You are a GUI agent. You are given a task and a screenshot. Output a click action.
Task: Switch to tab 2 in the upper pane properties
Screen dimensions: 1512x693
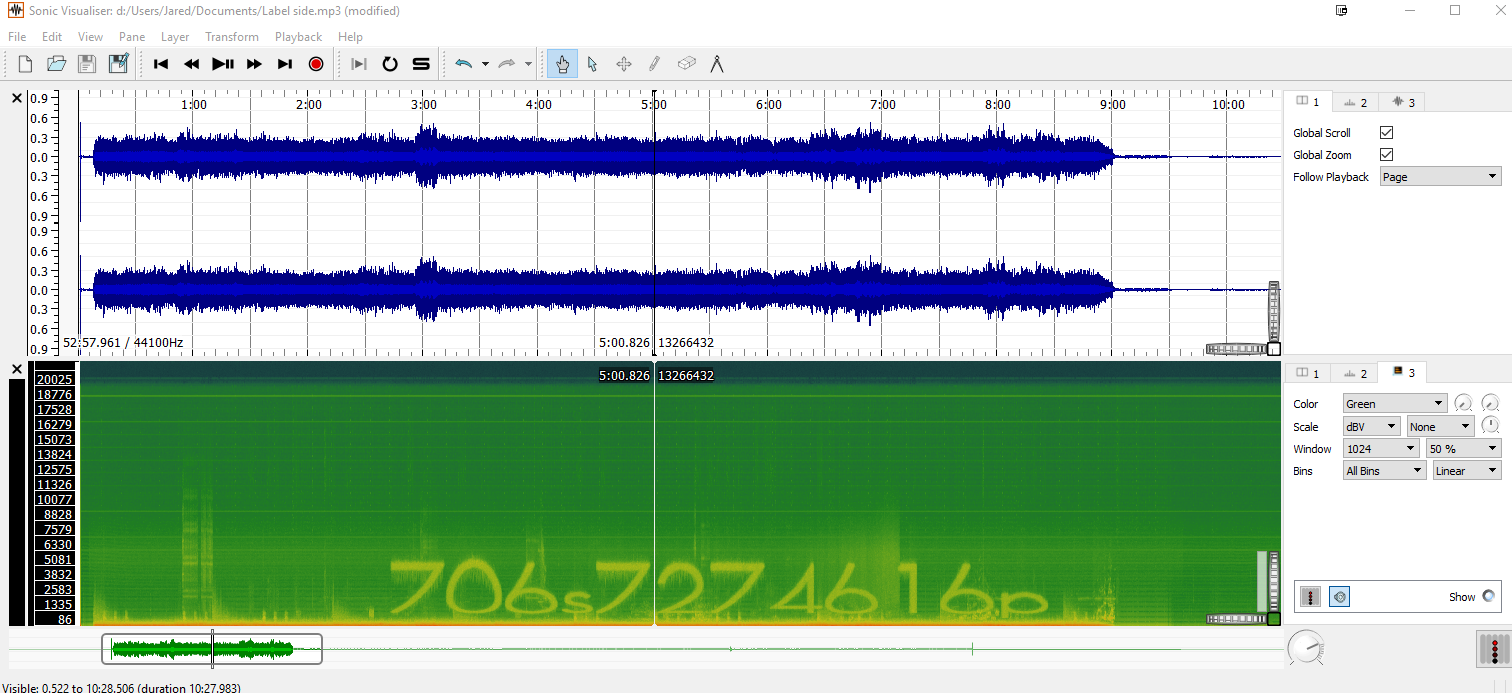click(1355, 102)
